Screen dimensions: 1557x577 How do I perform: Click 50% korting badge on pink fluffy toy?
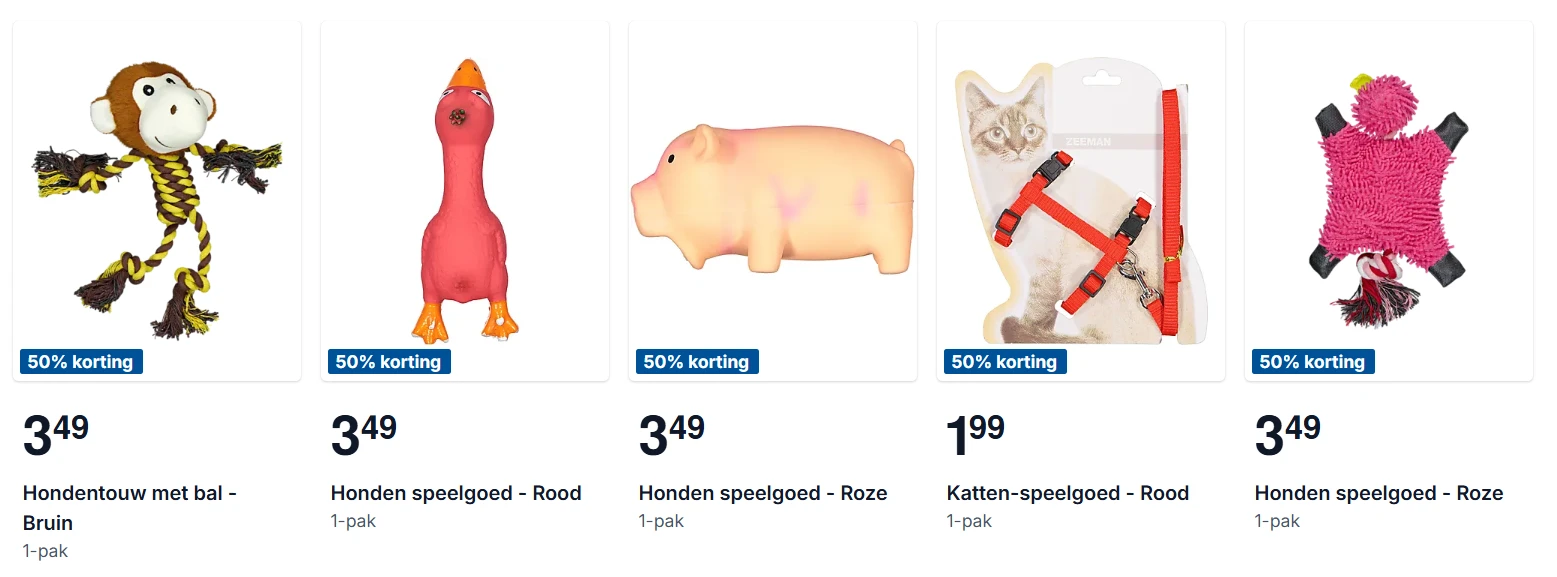coord(1313,362)
